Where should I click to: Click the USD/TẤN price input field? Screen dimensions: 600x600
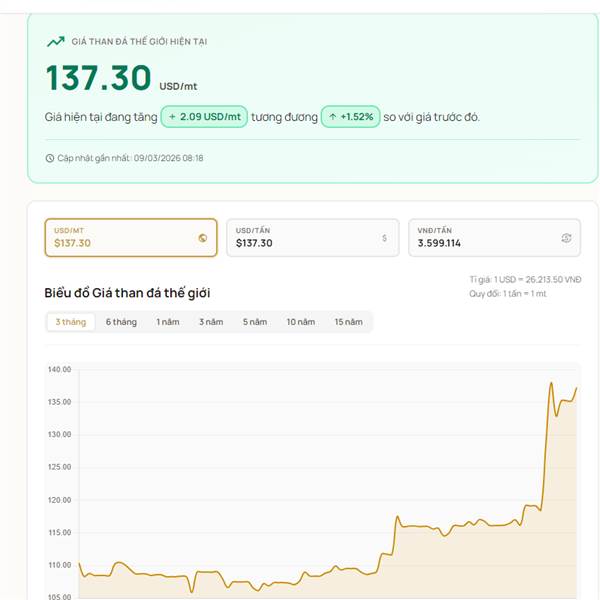[x=300, y=243]
